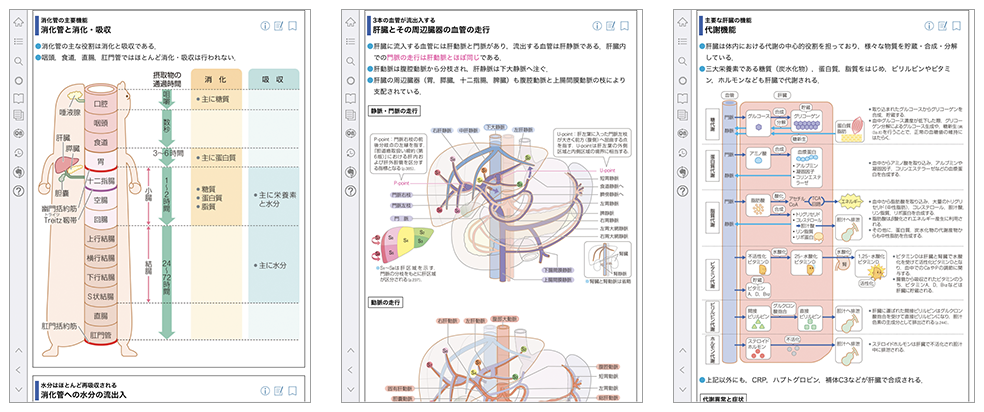The width and height of the screenshot is (984, 412).
Task: Click the up chevron in the 代謝機能 panel
Action: click(683, 351)
